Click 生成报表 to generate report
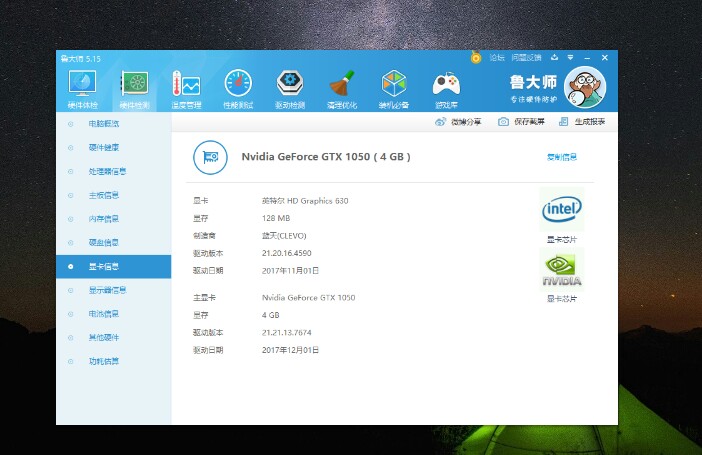The image size is (702, 455). pos(582,122)
